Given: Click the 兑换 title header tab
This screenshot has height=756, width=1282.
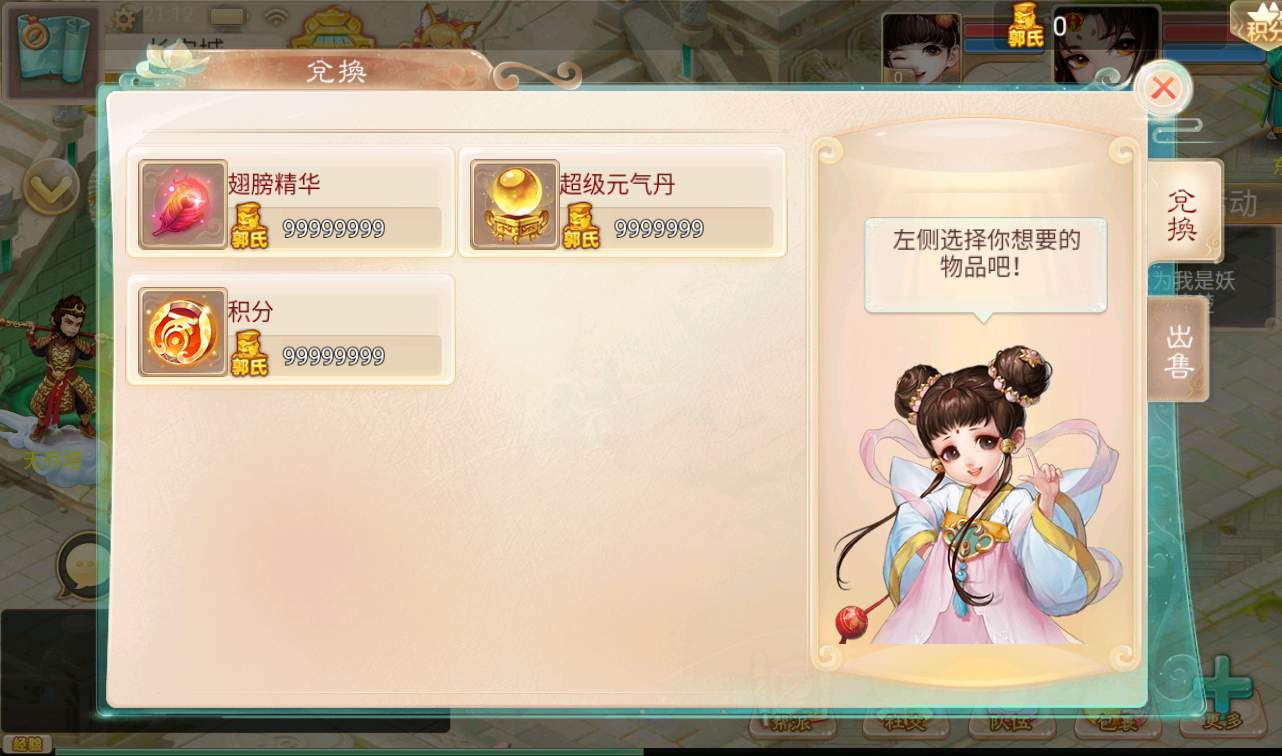Looking at the screenshot, I should tap(336, 72).
